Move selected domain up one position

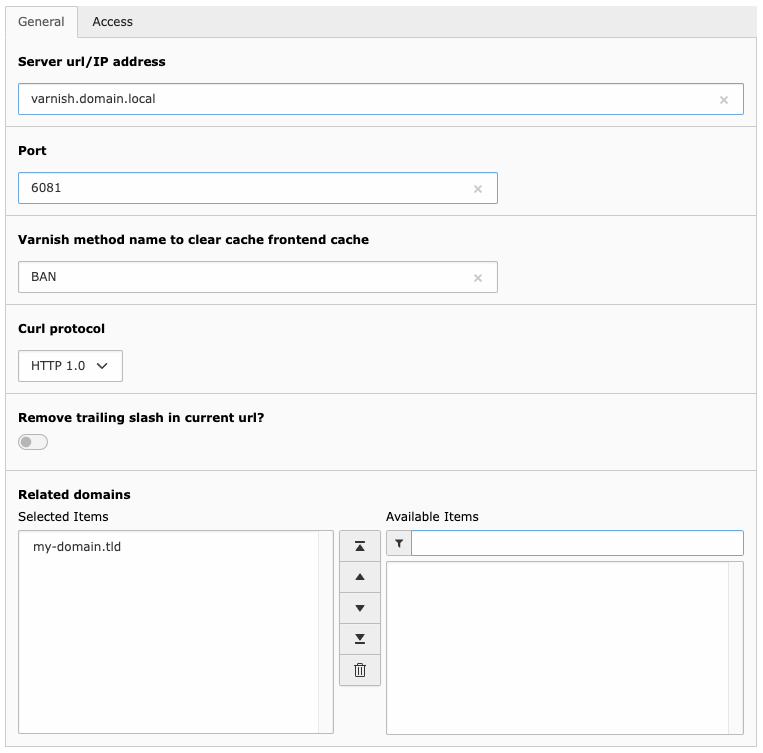[x=360, y=577]
